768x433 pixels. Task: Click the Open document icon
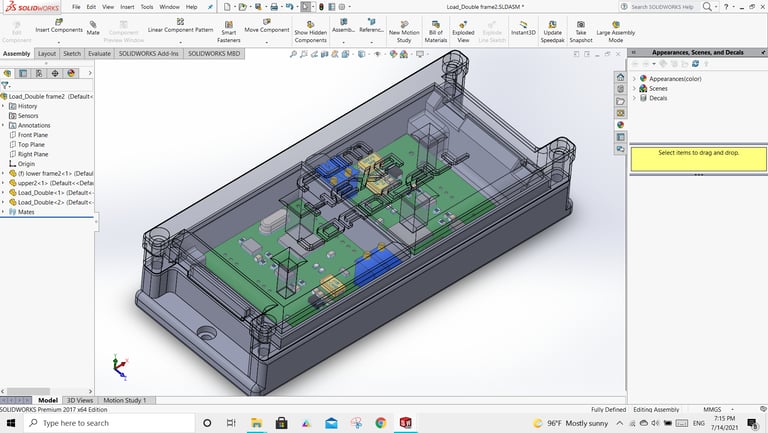(x=242, y=7)
